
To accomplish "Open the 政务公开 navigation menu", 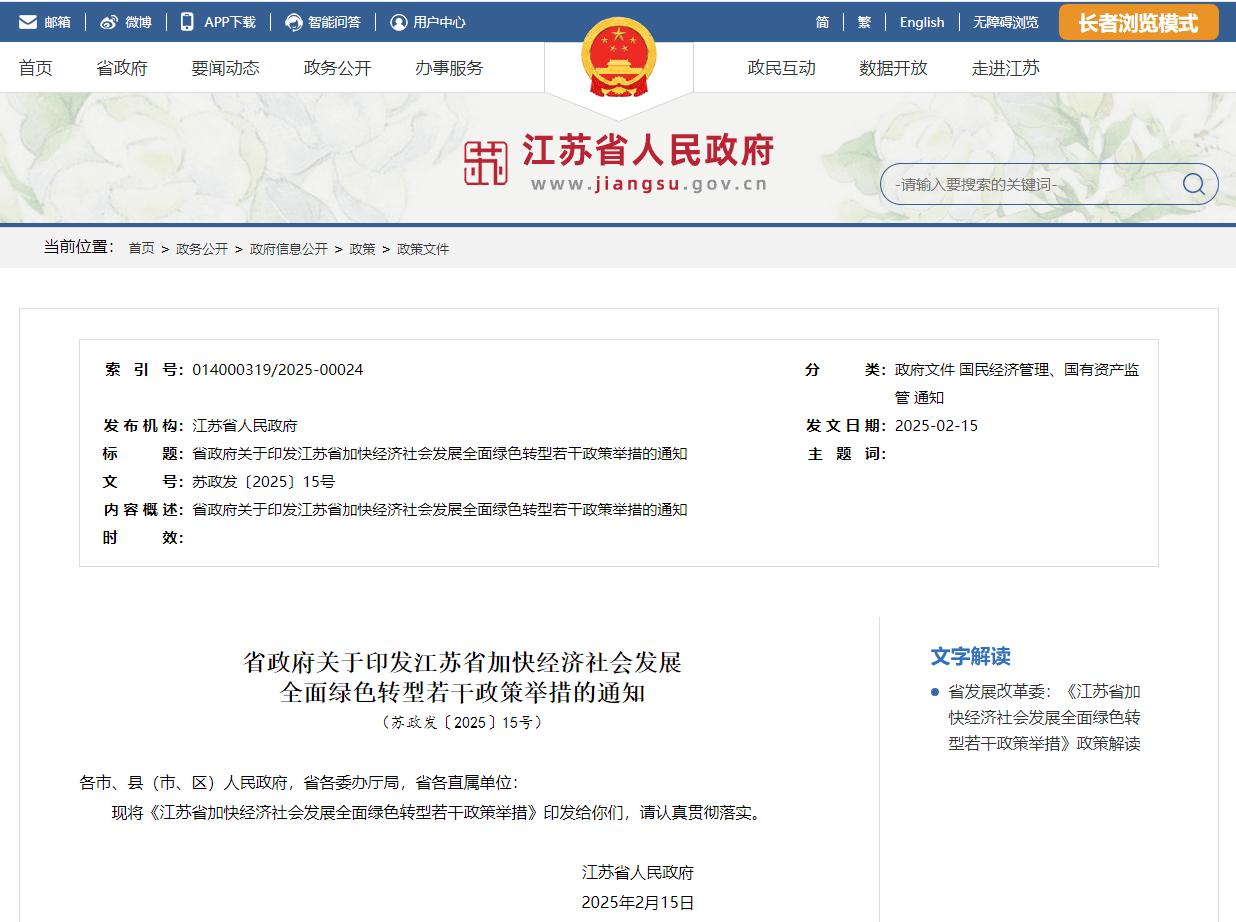I will click(x=337, y=68).
